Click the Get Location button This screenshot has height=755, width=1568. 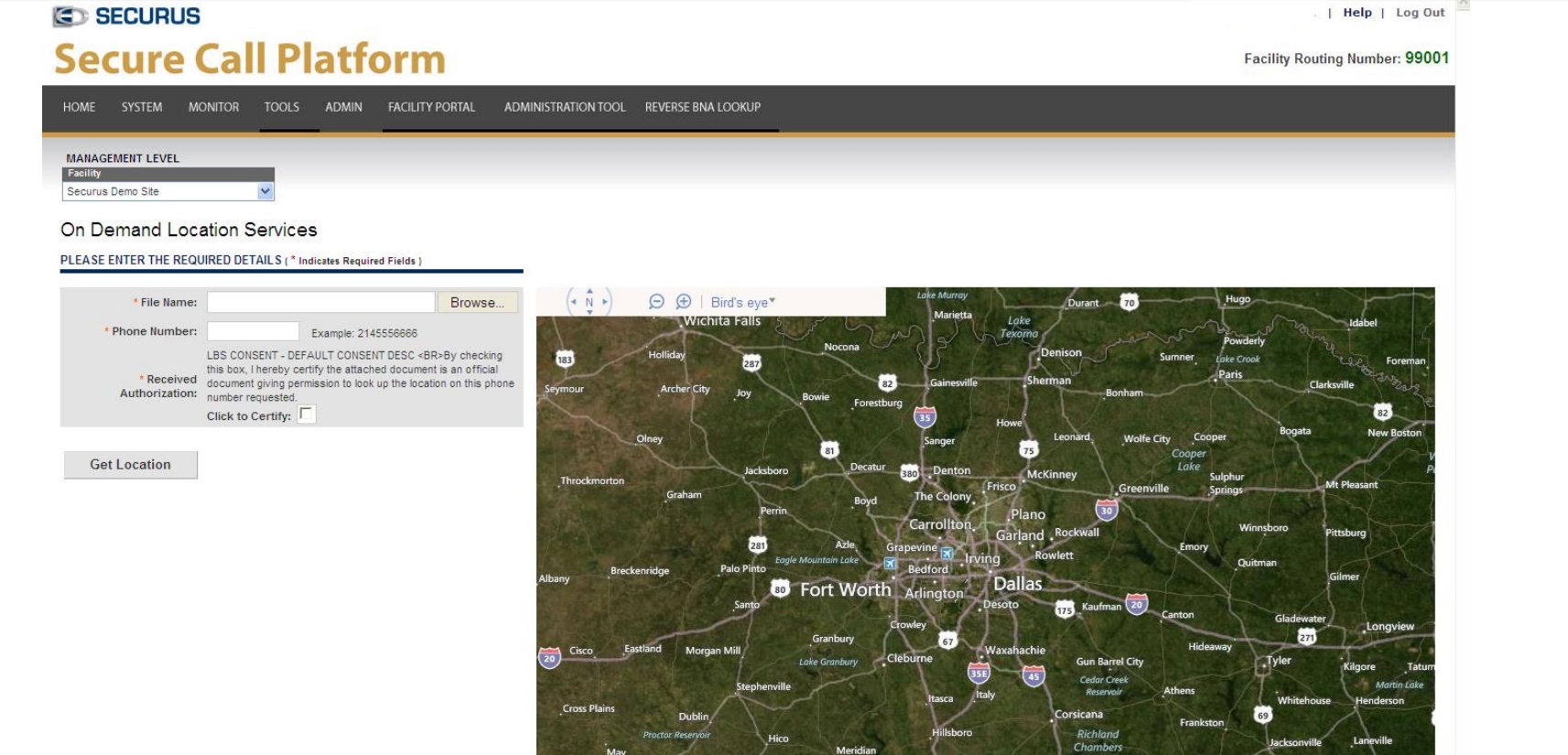coord(131,465)
